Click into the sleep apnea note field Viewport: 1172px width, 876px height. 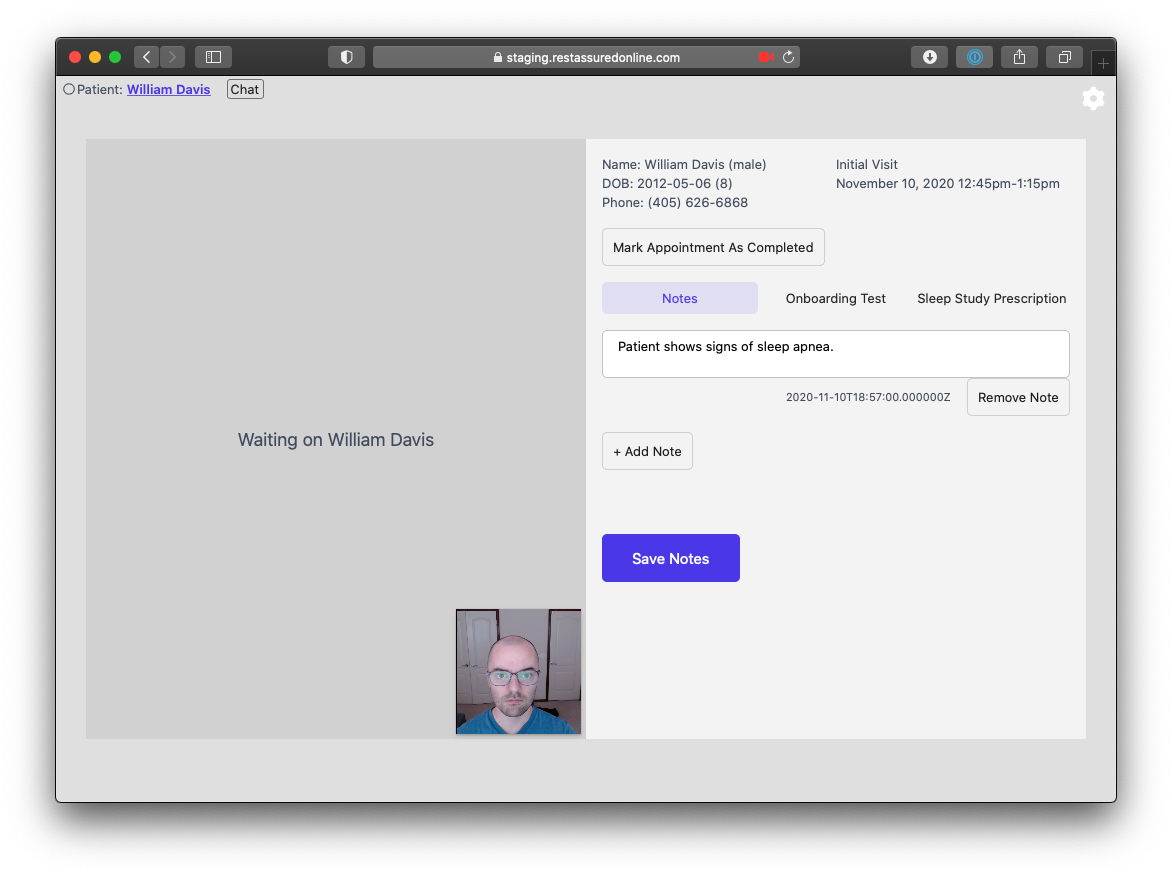point(835,354)
